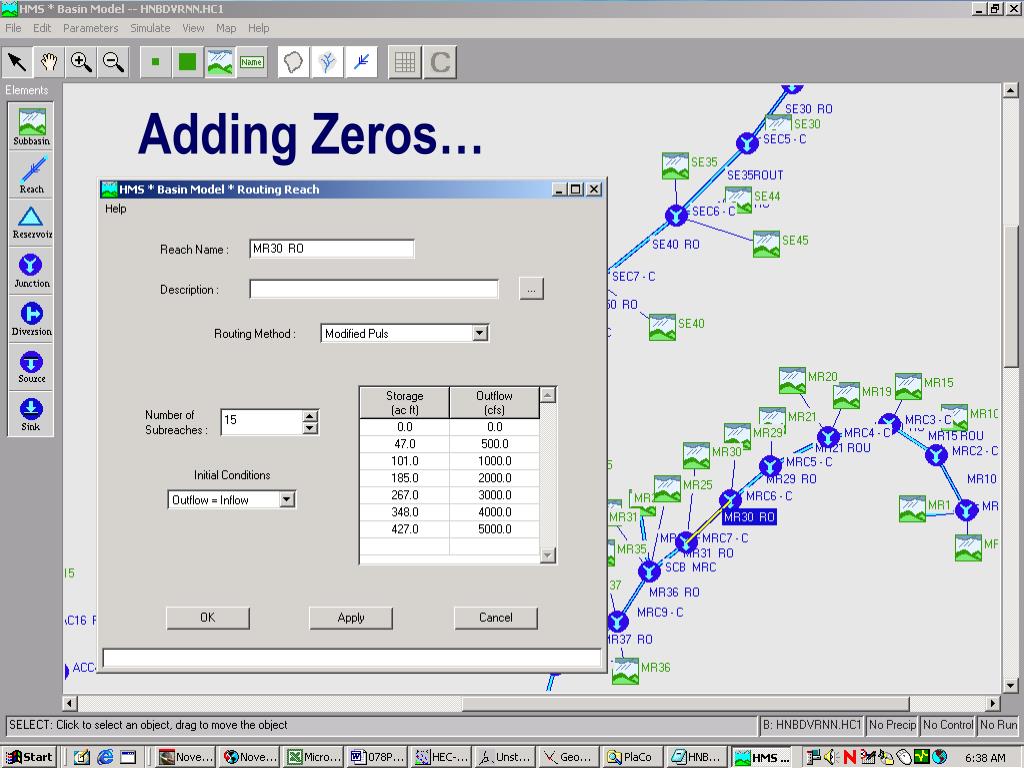The width and height of the screenshot is (1024, 768).
Task: Open Help menu in Routing Reach dialog
Action: pos(116,208)
